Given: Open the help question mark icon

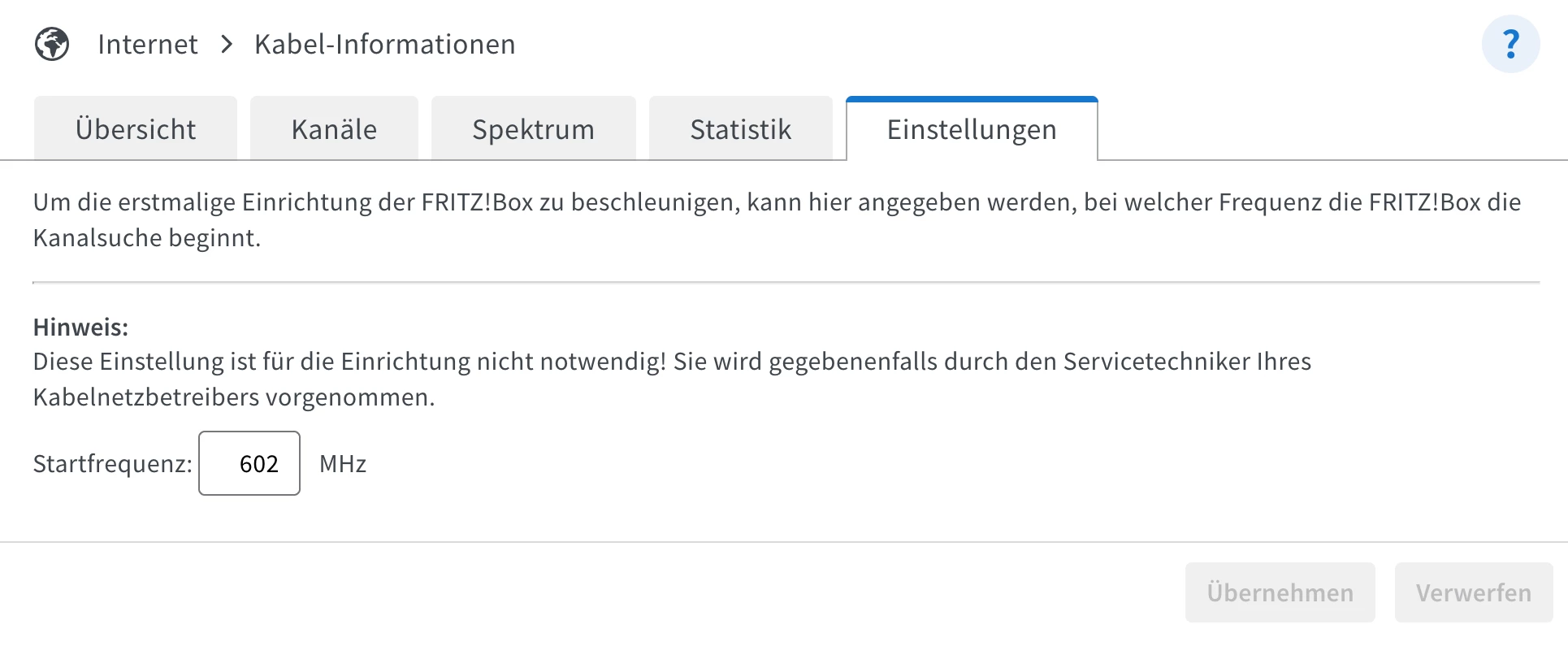Looking at the screenshot, I should point(1510,44).
